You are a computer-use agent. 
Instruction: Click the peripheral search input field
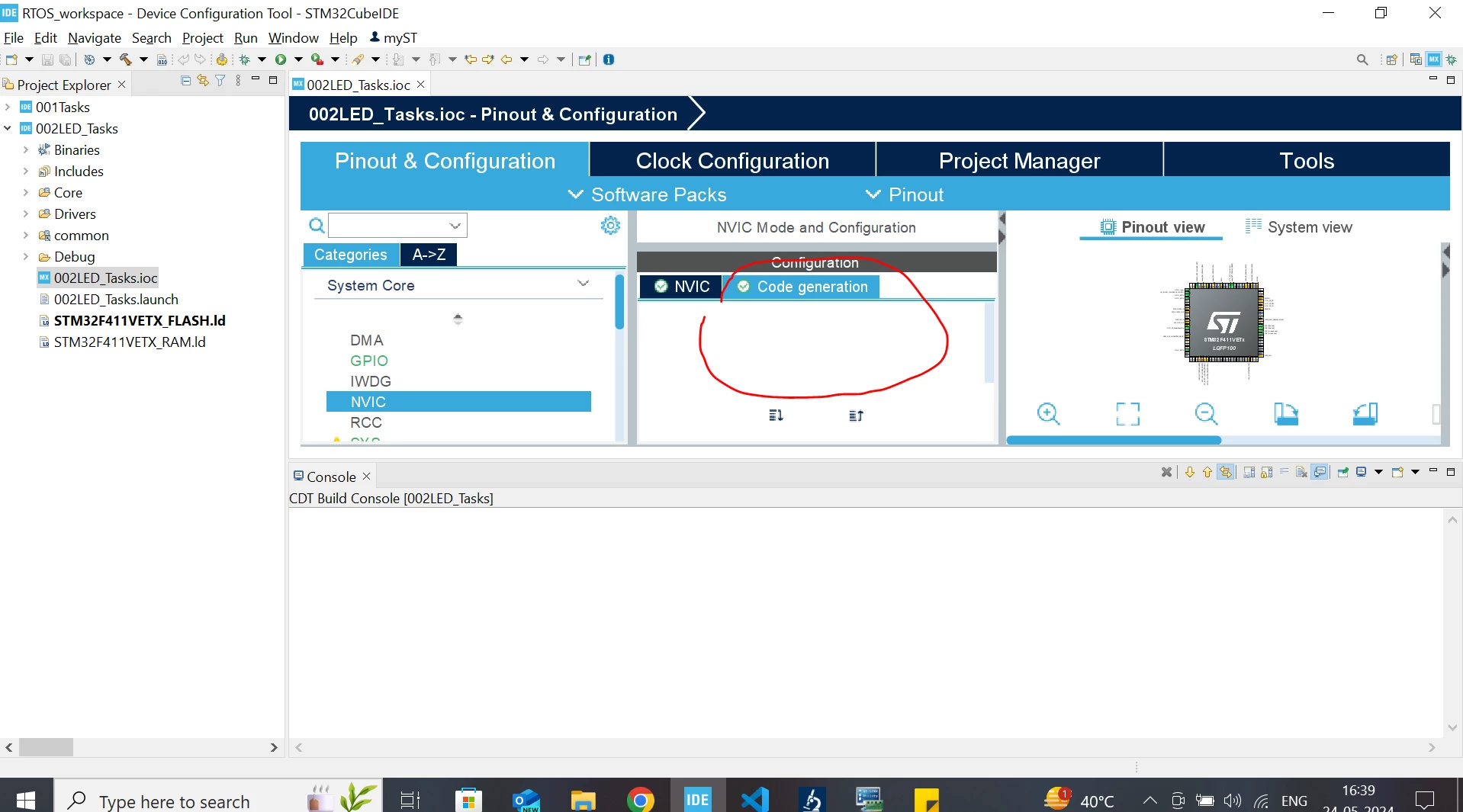389,226
